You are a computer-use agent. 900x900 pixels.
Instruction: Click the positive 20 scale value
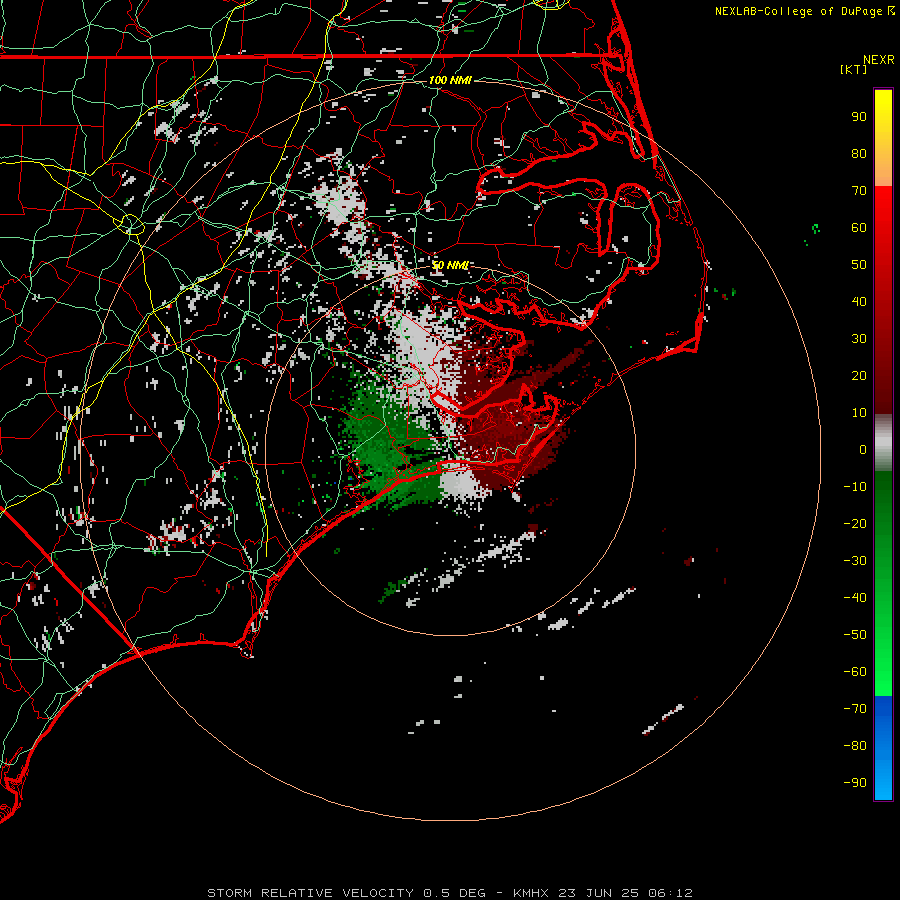(x=859, y=376)
